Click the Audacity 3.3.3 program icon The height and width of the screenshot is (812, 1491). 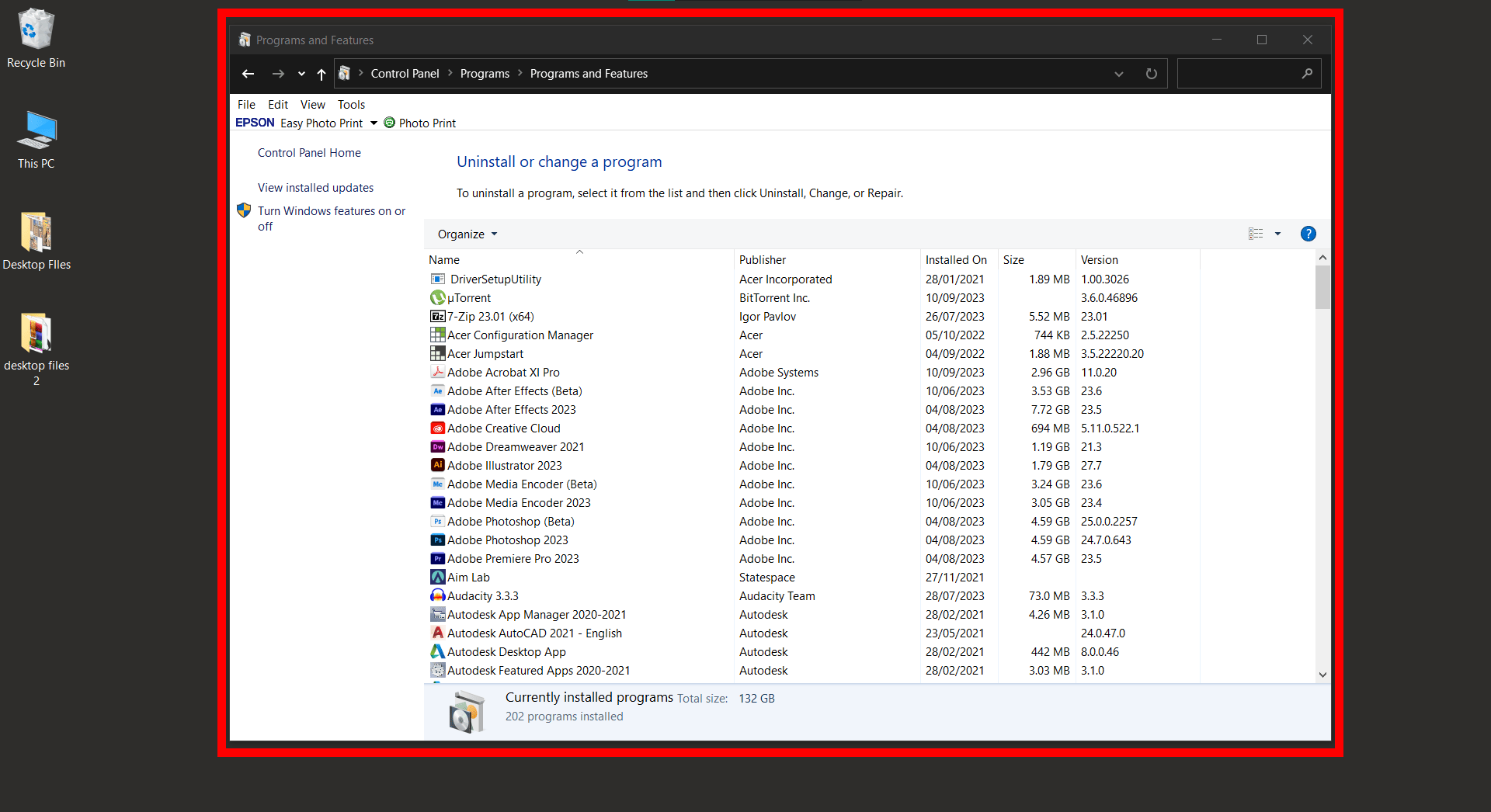click(x=439, y=595)
